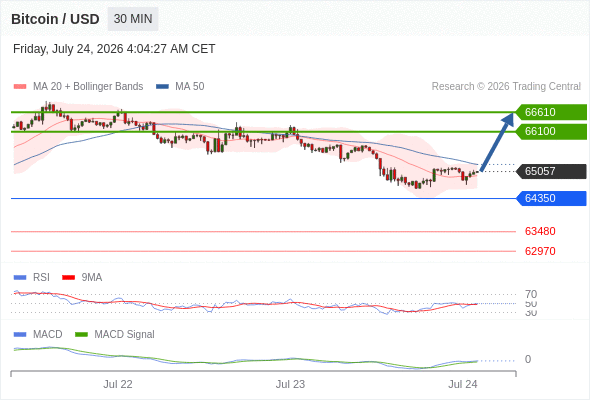590x400 pixels.
Task: Click the blue RSI legend marker
Action: (x=20, y=278)
